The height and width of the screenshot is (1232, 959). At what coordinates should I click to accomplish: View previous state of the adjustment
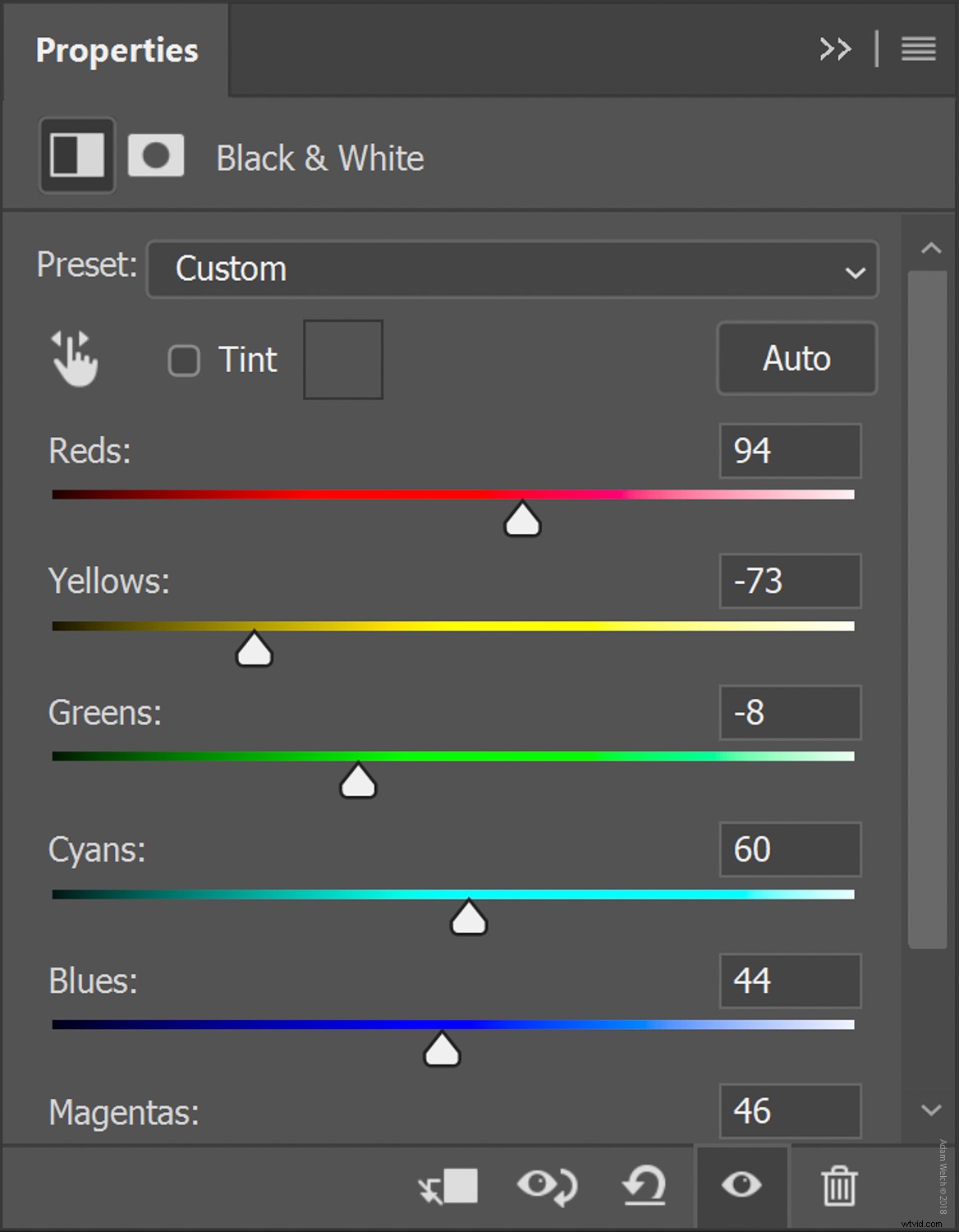546,1185
